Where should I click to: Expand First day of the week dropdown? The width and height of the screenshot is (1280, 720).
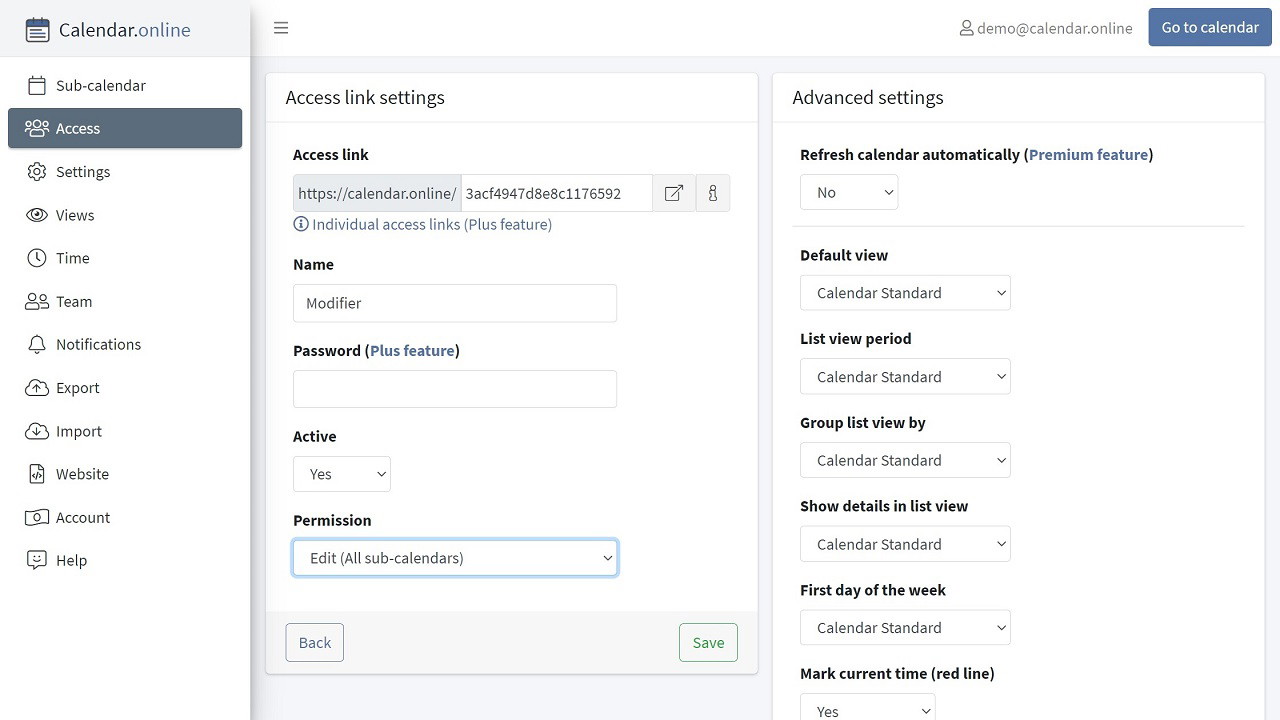(x=905, y=628)
